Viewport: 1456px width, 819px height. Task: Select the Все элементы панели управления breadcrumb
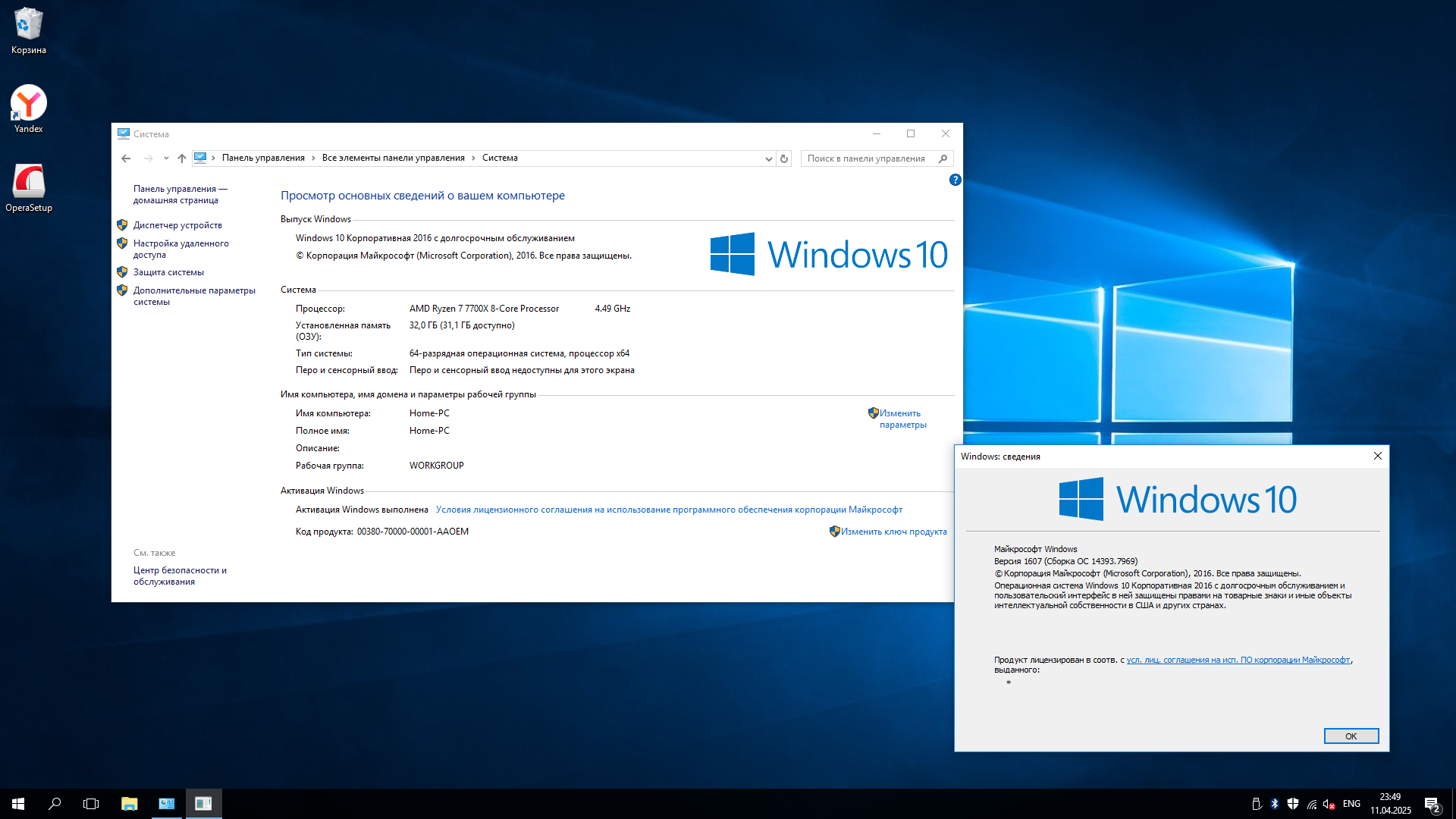pyautogui.click(x=393, y=158)
